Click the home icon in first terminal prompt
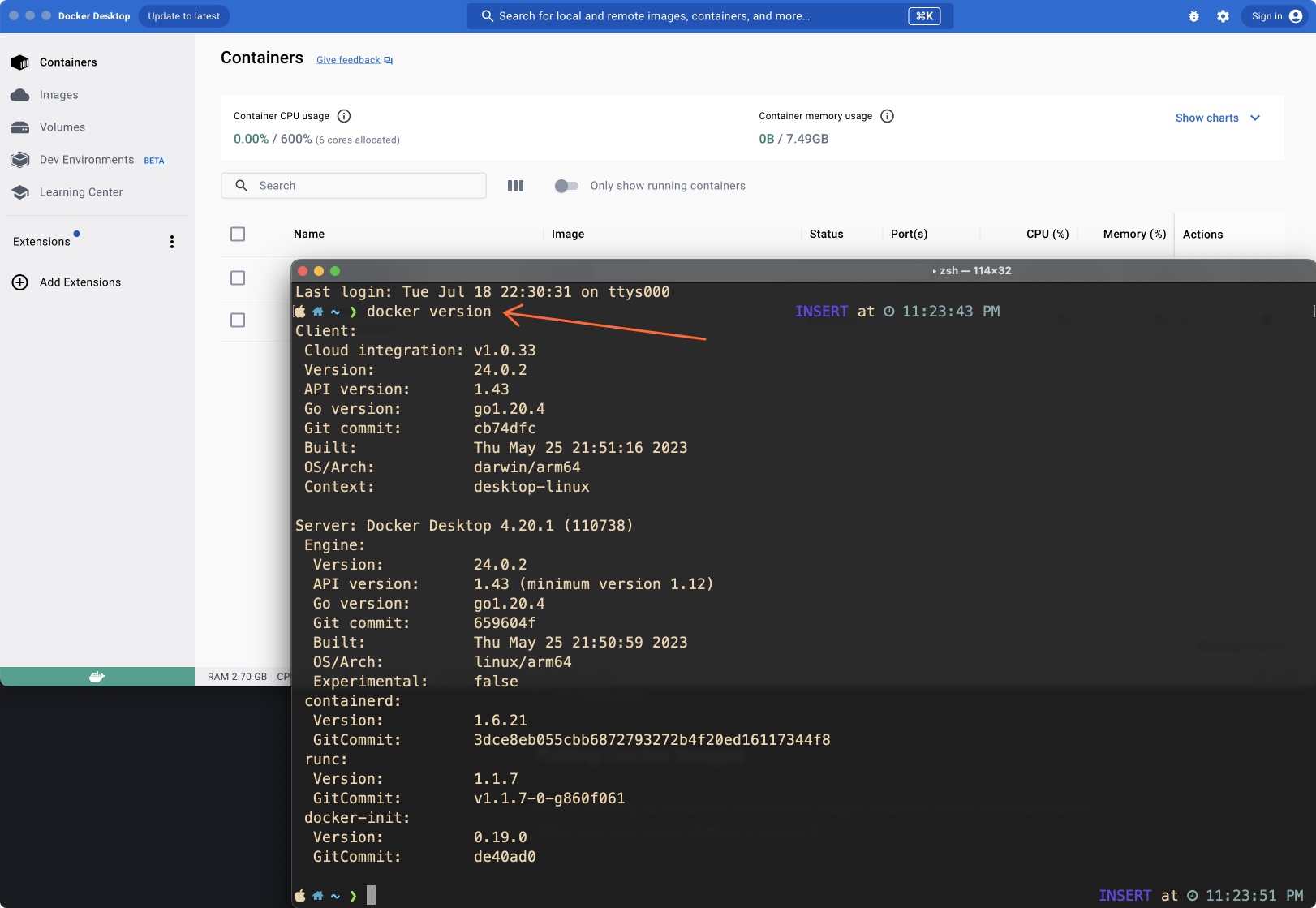 tap(318, 312)
